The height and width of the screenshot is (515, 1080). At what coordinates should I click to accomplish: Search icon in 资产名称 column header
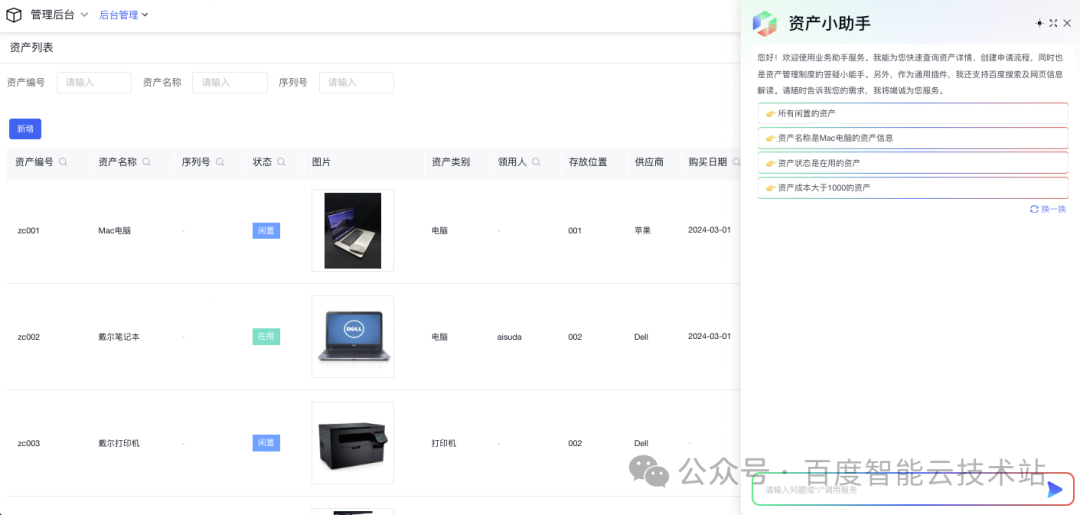[x=147, y=162]
